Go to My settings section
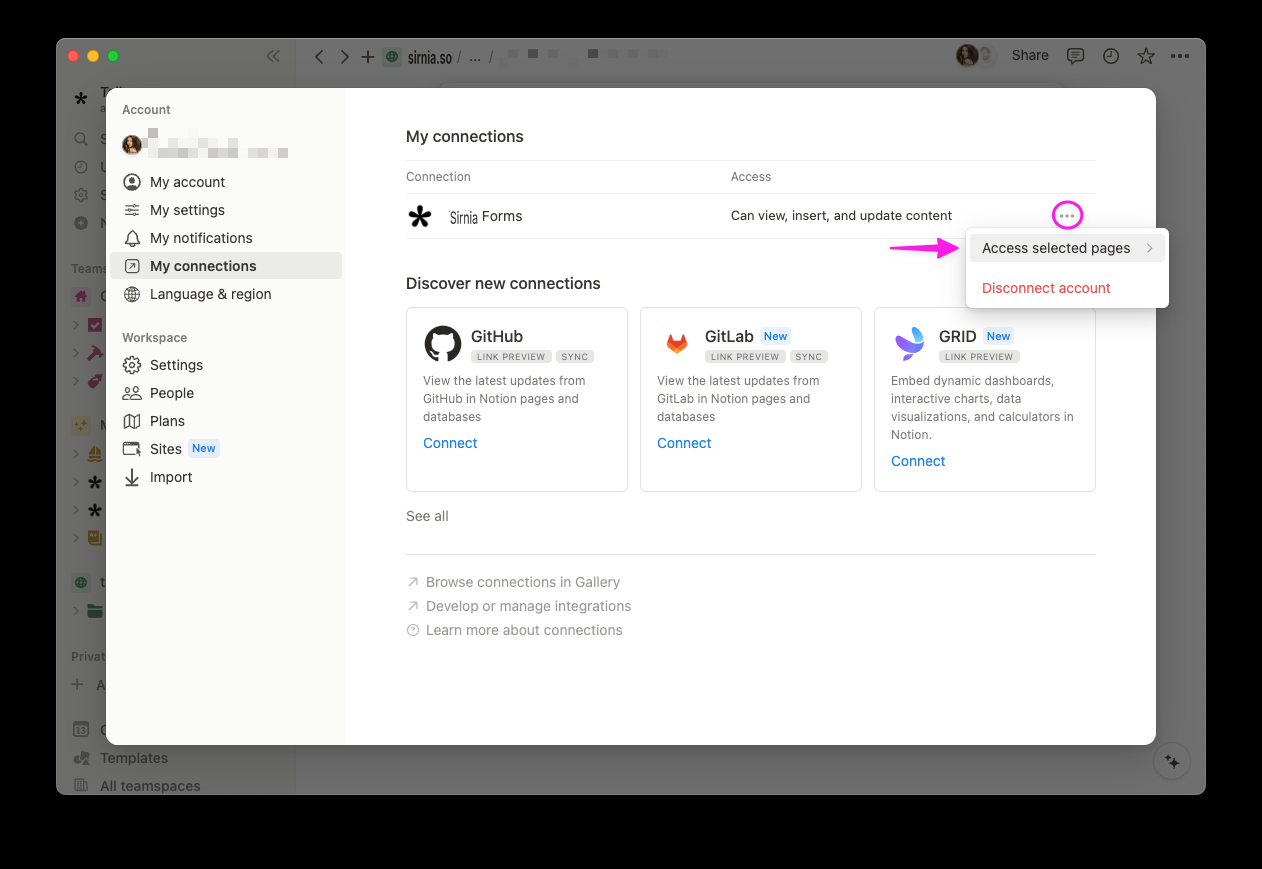Screen dimensions: 1262x869 coord(225,210)
